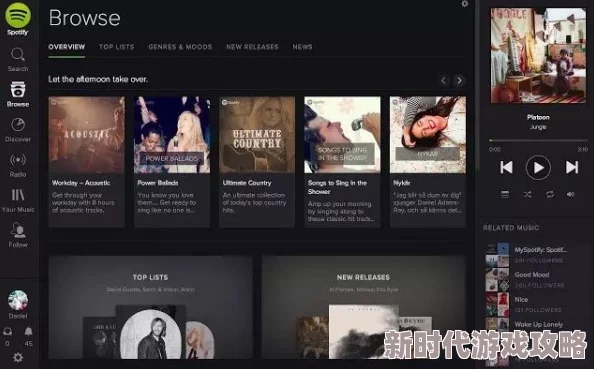Click the artist name Jungle
The width and height of the screenshot is (594, 369).
(538, 127)
